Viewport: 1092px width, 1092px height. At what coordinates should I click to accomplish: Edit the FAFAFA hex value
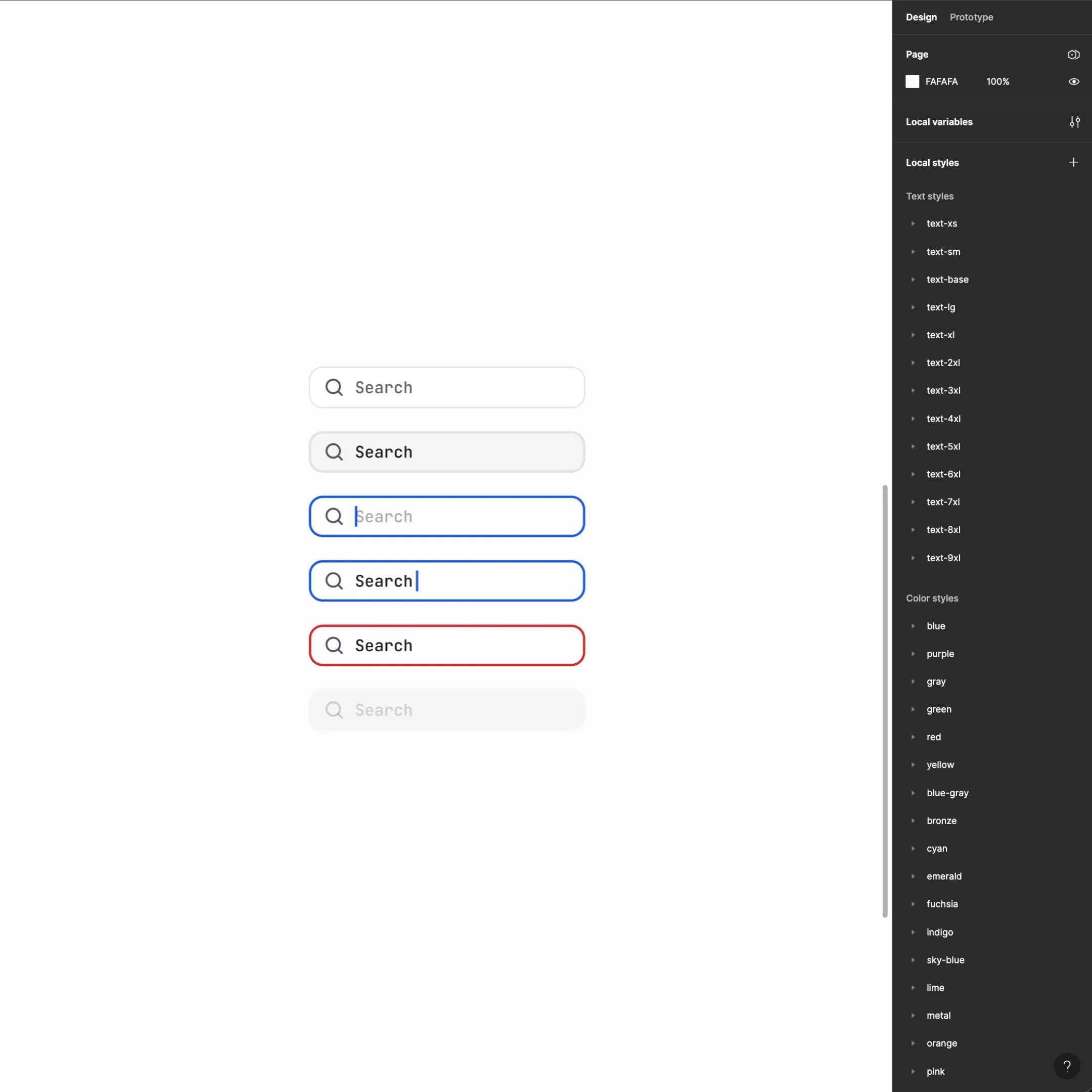pyautogui.click(x=942, y=81)
